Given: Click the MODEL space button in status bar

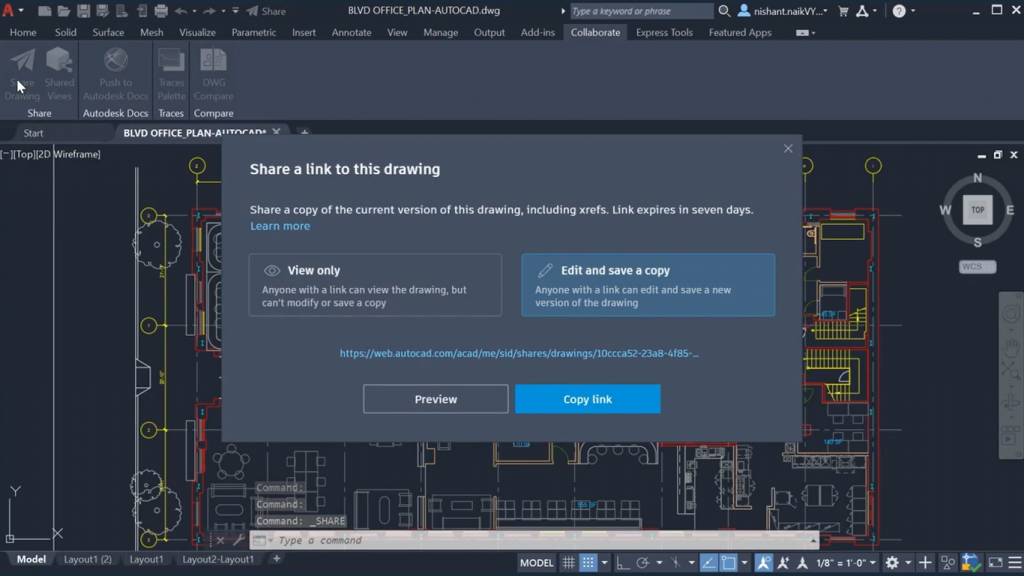Looking at the screenshot, I should tap(537, 563).
